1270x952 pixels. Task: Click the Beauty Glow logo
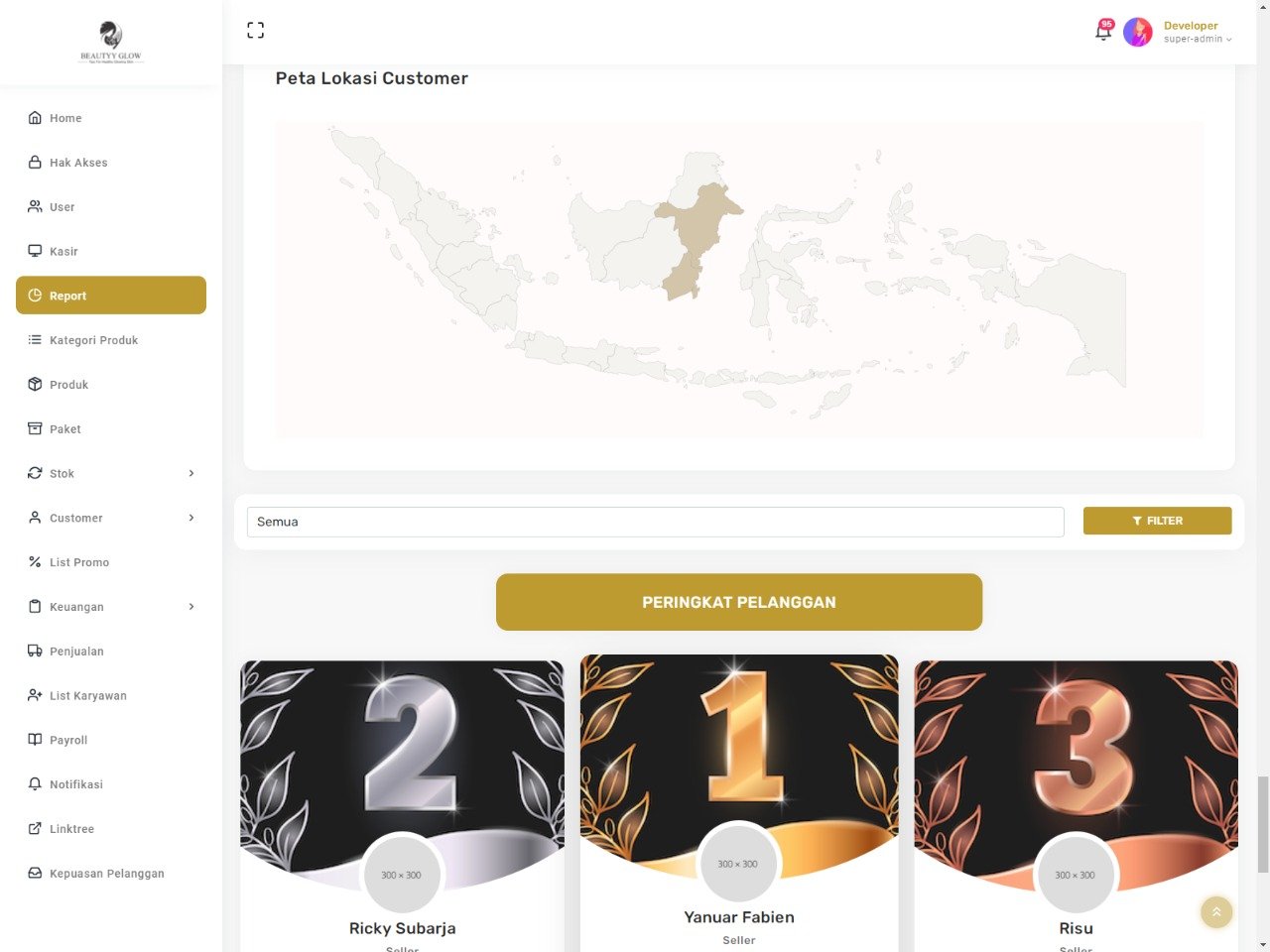tap(111, 43)
